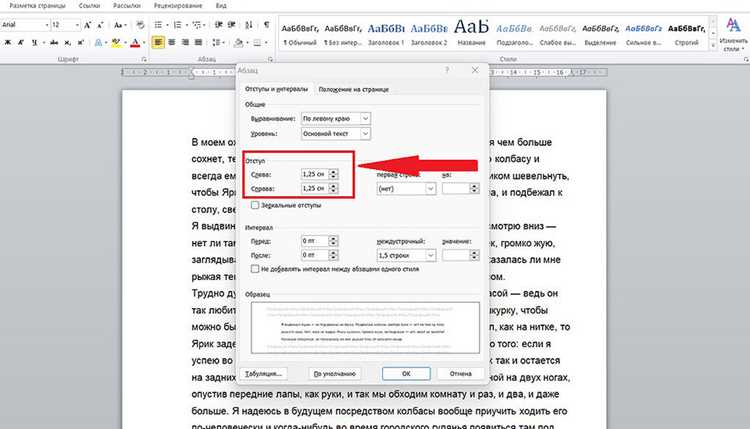Expand the styles gallery more arrow
Screen dimensions: 750x429
(x=713, y=45)
